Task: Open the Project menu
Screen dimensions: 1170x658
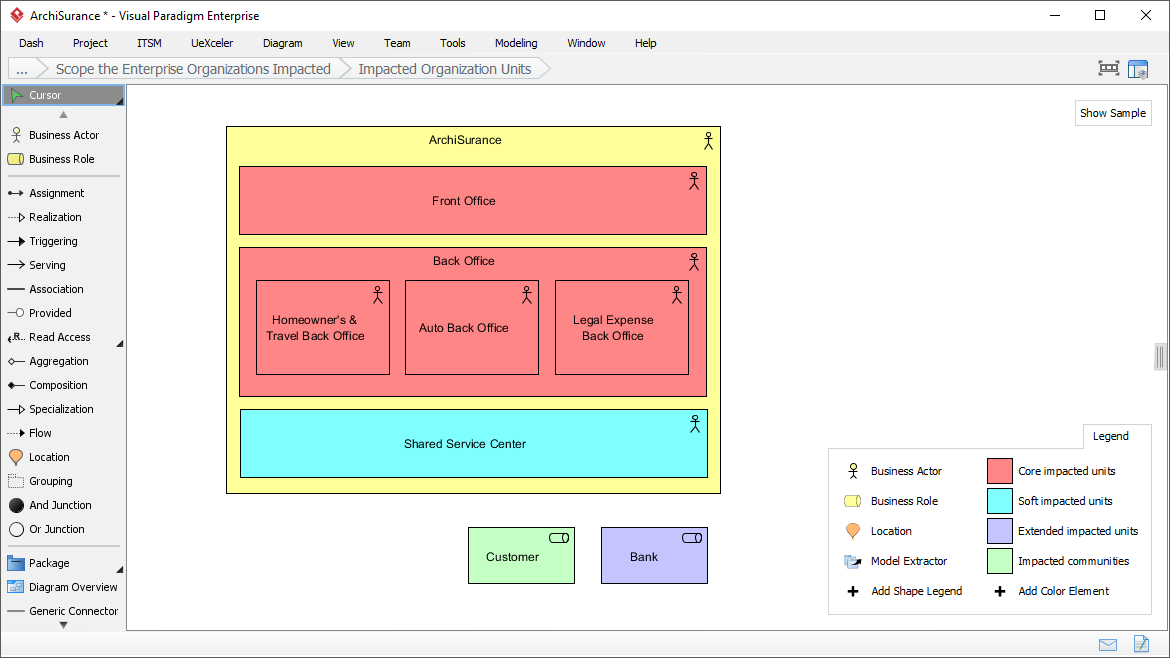Action: coord(90,43)
